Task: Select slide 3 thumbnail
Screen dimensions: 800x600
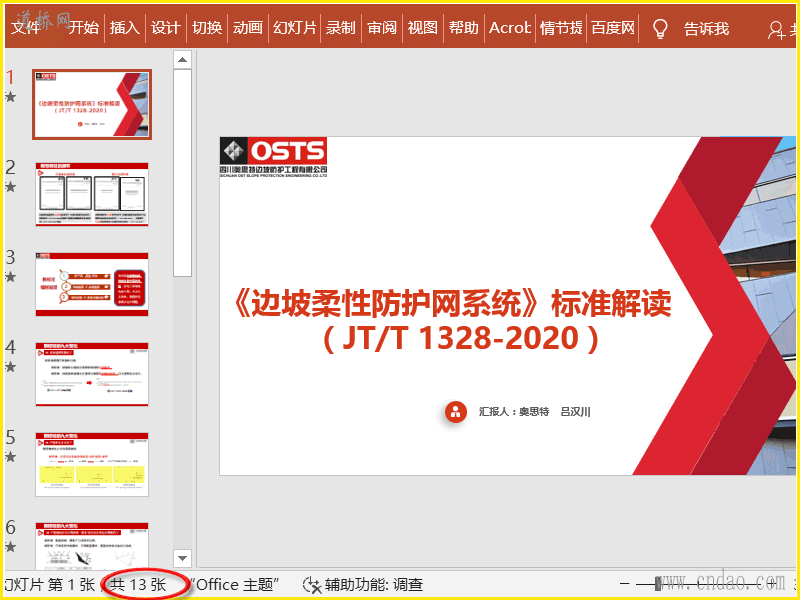Action: (92, 284)
